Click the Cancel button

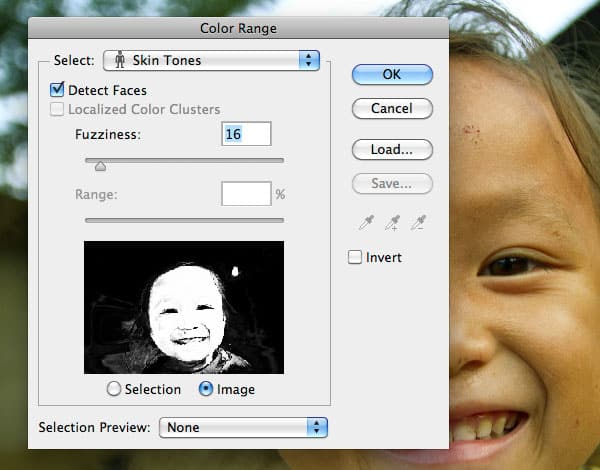click(x=392, y=108)
